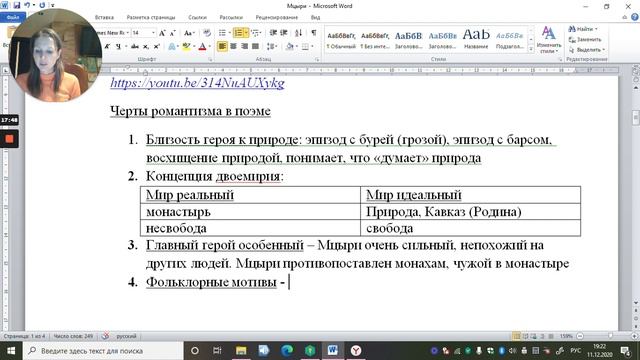Apply superscript formatting

(156, 47)
